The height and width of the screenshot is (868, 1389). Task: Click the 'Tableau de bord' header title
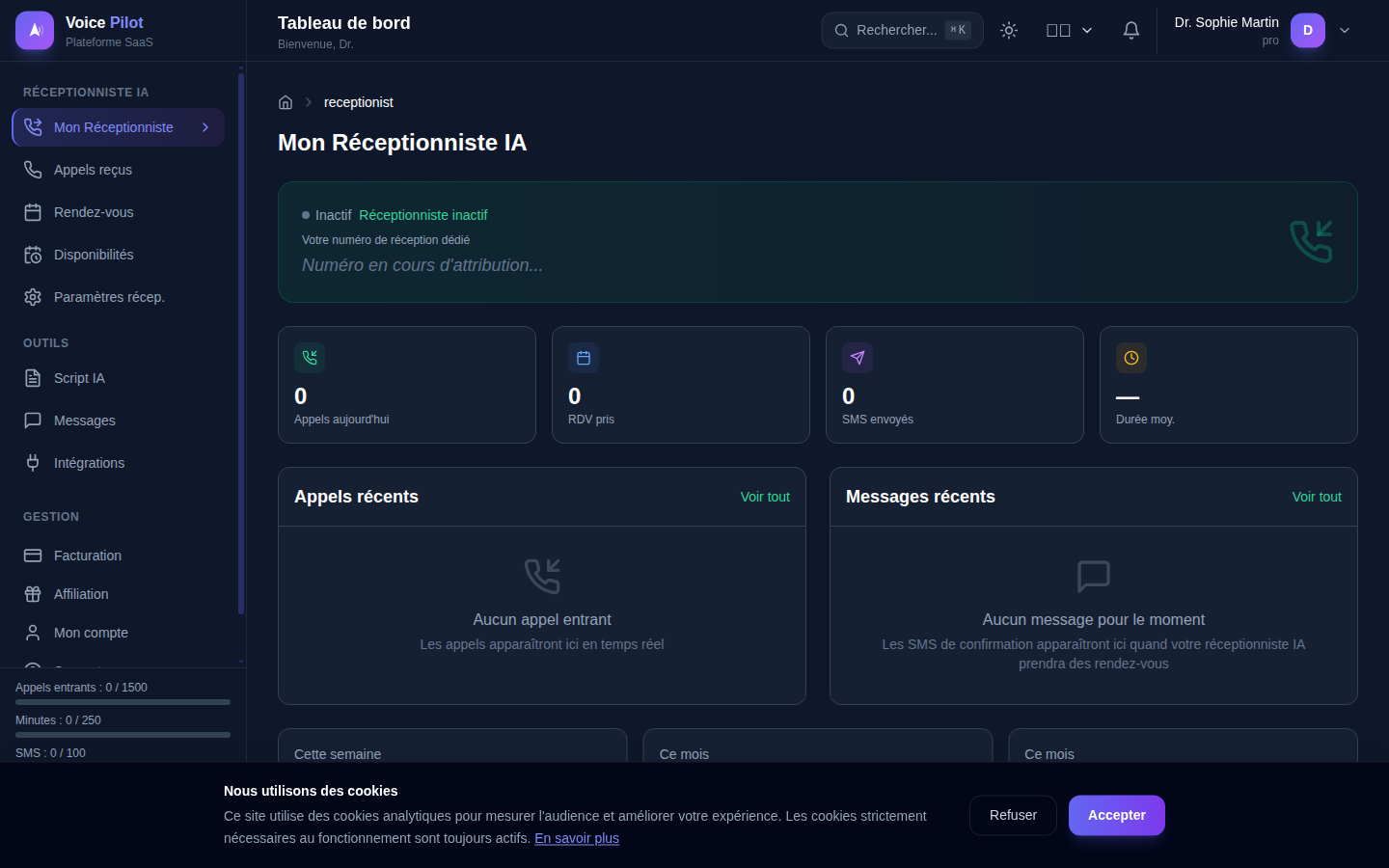tap(344, 23)
